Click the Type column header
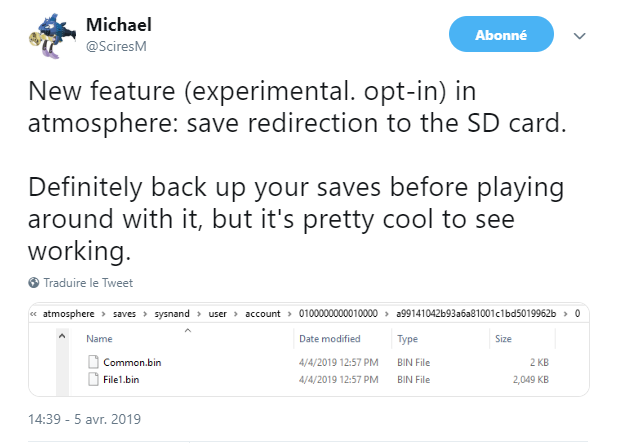Viewport: 617px width, 443px height. [x=407, y=338]
